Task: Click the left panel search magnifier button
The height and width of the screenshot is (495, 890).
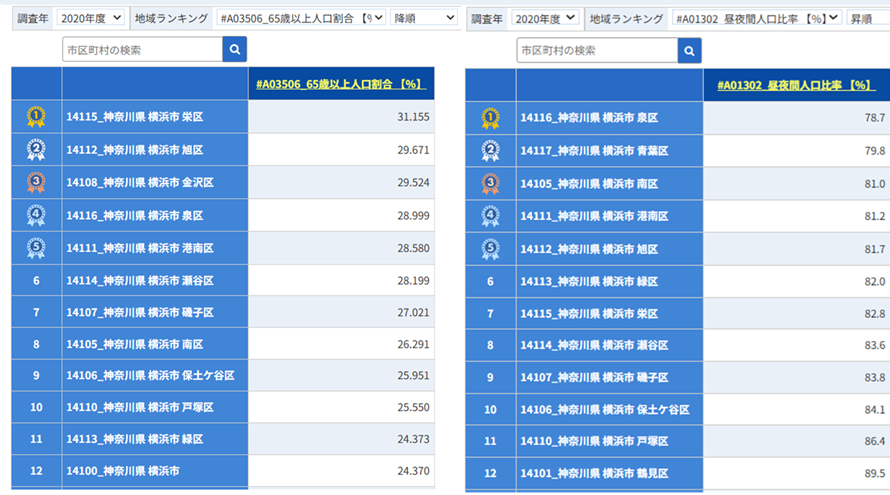Action: [x=234, y=50]
